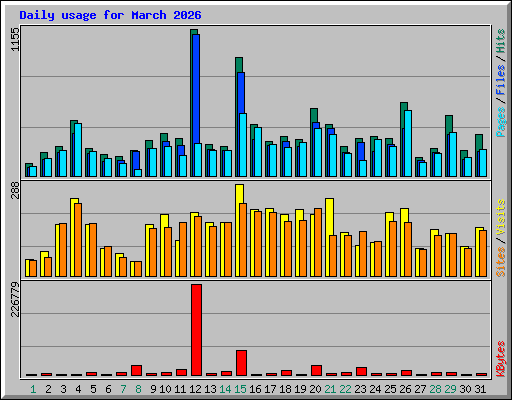Screen dimensions: 512x400
Task: Click the red KBytes bar for day 8
Action: click(x=136, y=370)
